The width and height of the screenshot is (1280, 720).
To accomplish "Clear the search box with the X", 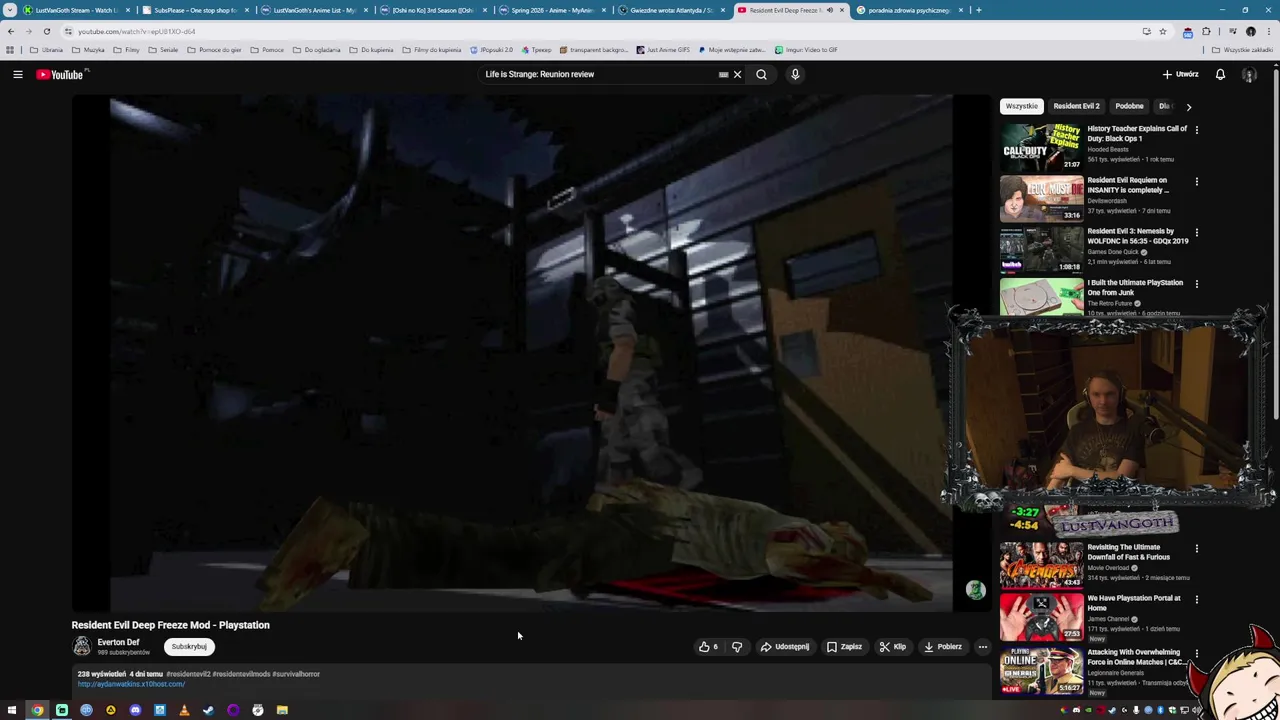I will pos(737,74).
